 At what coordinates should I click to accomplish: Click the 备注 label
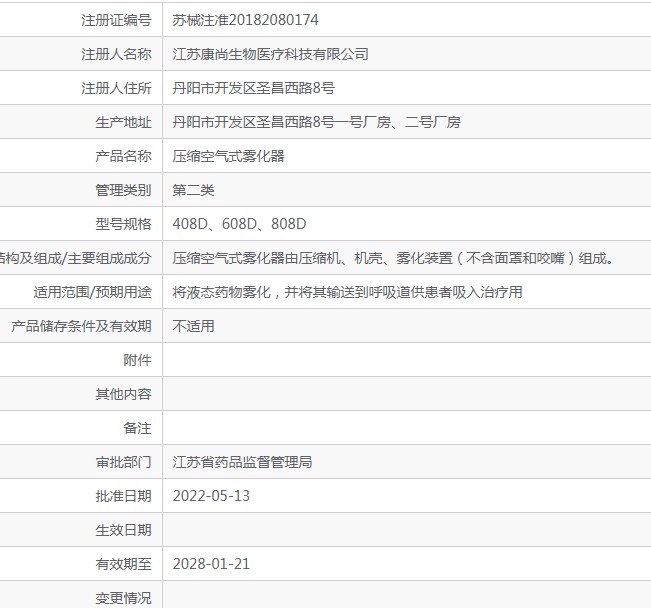[x=137, y=428]
